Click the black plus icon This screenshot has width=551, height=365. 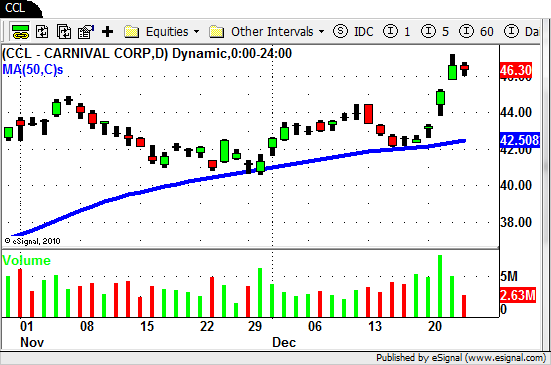click(x=108, y=32)
